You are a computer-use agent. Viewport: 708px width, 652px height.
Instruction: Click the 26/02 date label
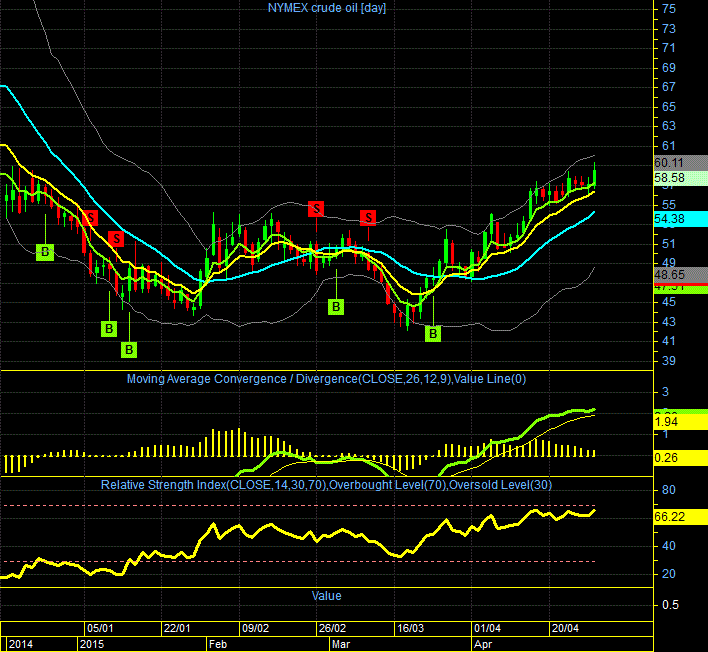point(332,628)
